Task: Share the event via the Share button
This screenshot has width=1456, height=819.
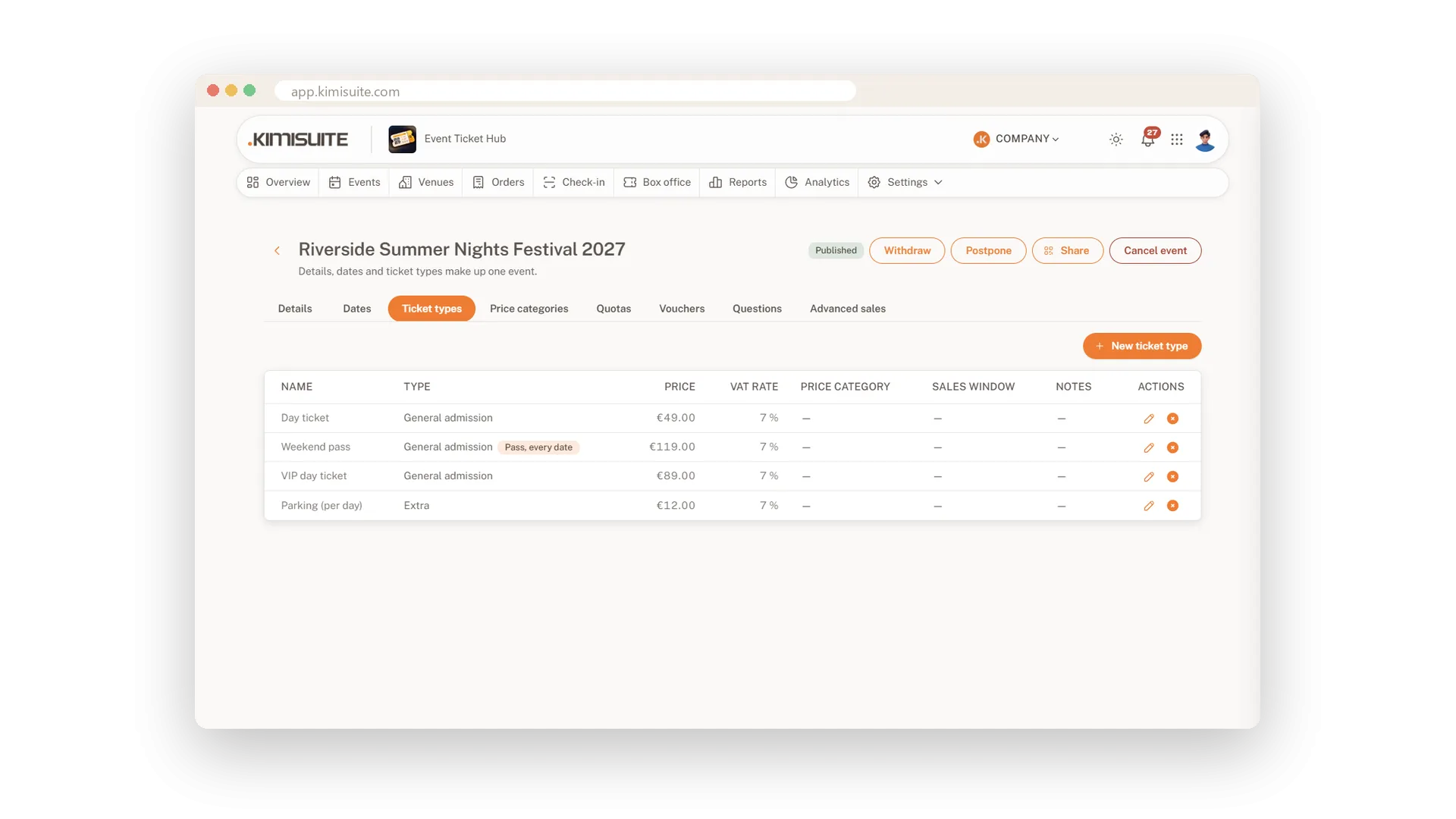Action: [x=1067, y=251]
